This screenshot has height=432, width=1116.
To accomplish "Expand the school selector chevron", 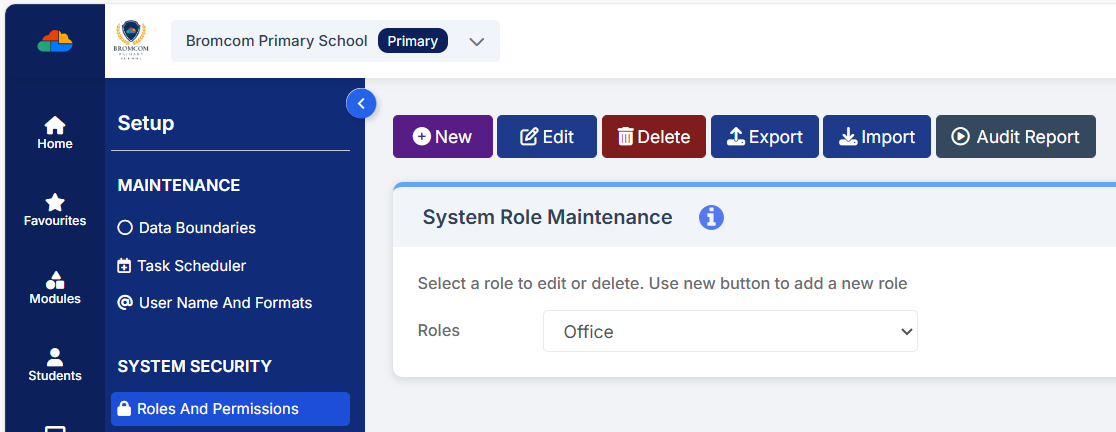I will click(477, 42).
